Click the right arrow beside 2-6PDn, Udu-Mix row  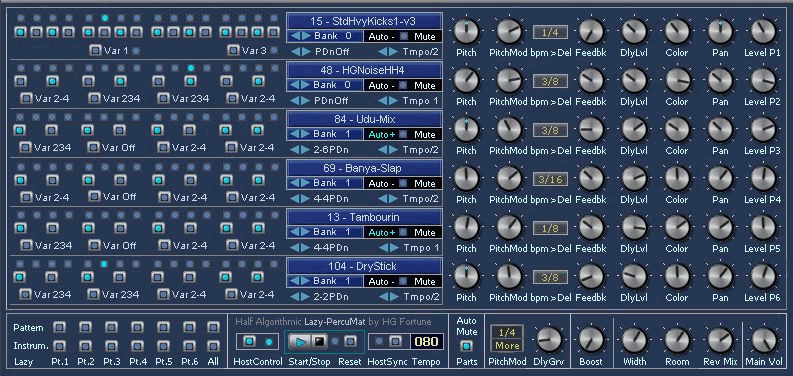(305, 150)
